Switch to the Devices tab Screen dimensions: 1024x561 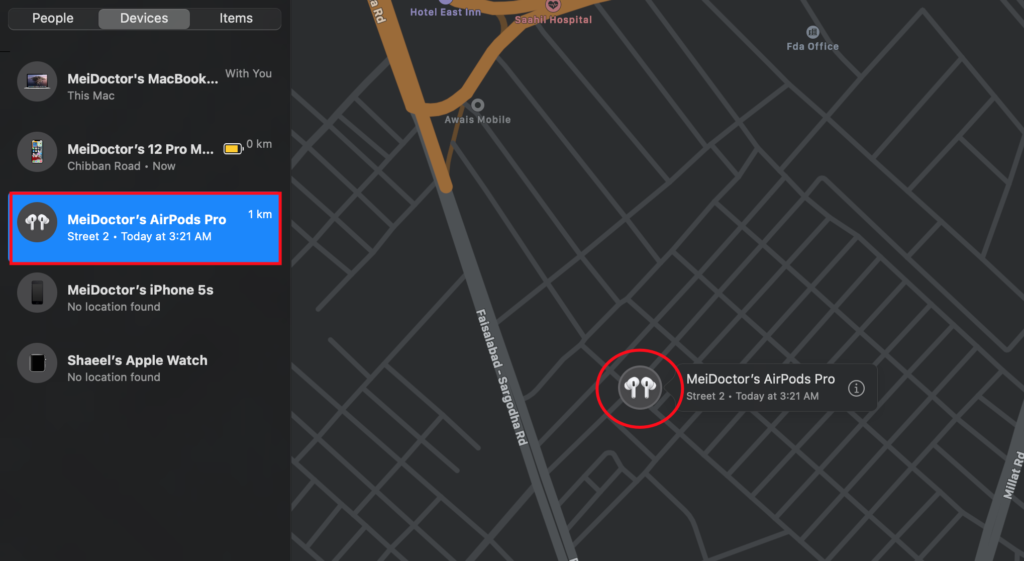[x=144, y=18]
